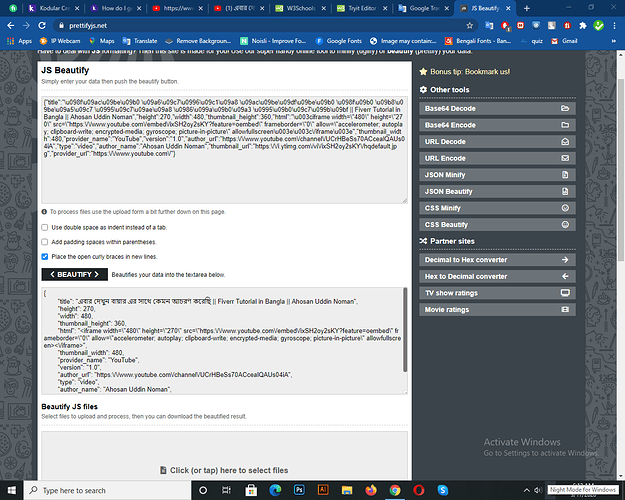Click the Bonus tip star icon
The image size is (625, 500).
[x=423, y=72]
